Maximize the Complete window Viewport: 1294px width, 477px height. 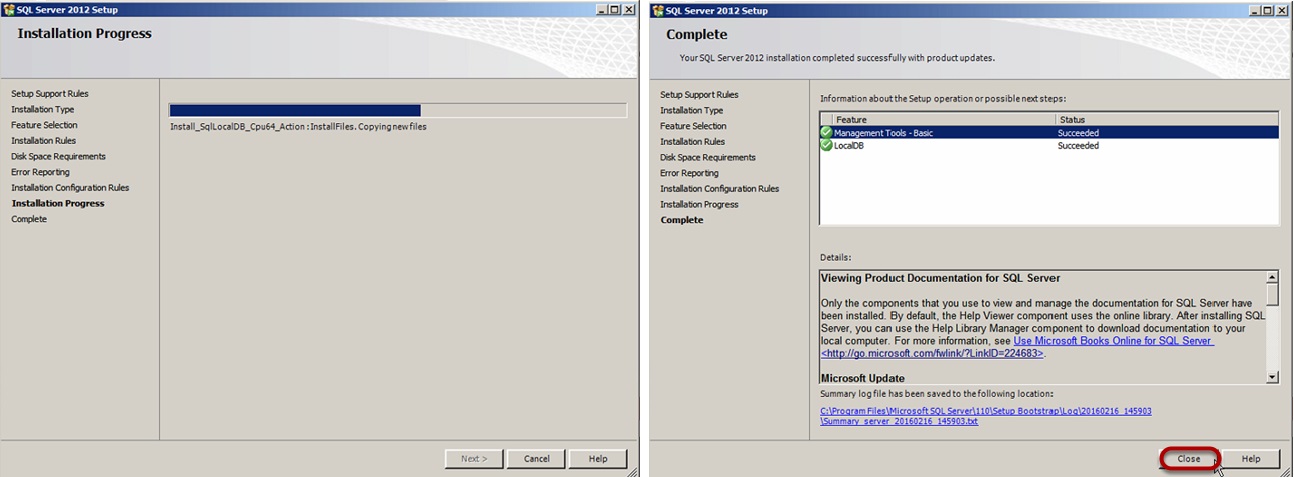[1267, 10]
